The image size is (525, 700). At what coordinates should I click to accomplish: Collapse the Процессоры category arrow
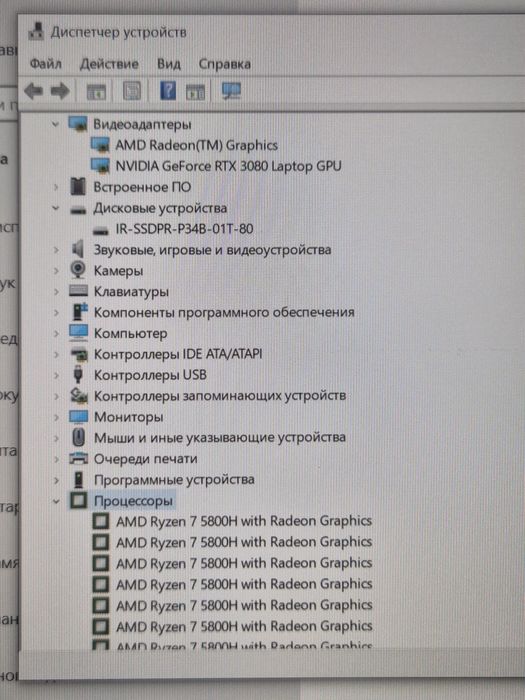(x=56, y=501)
